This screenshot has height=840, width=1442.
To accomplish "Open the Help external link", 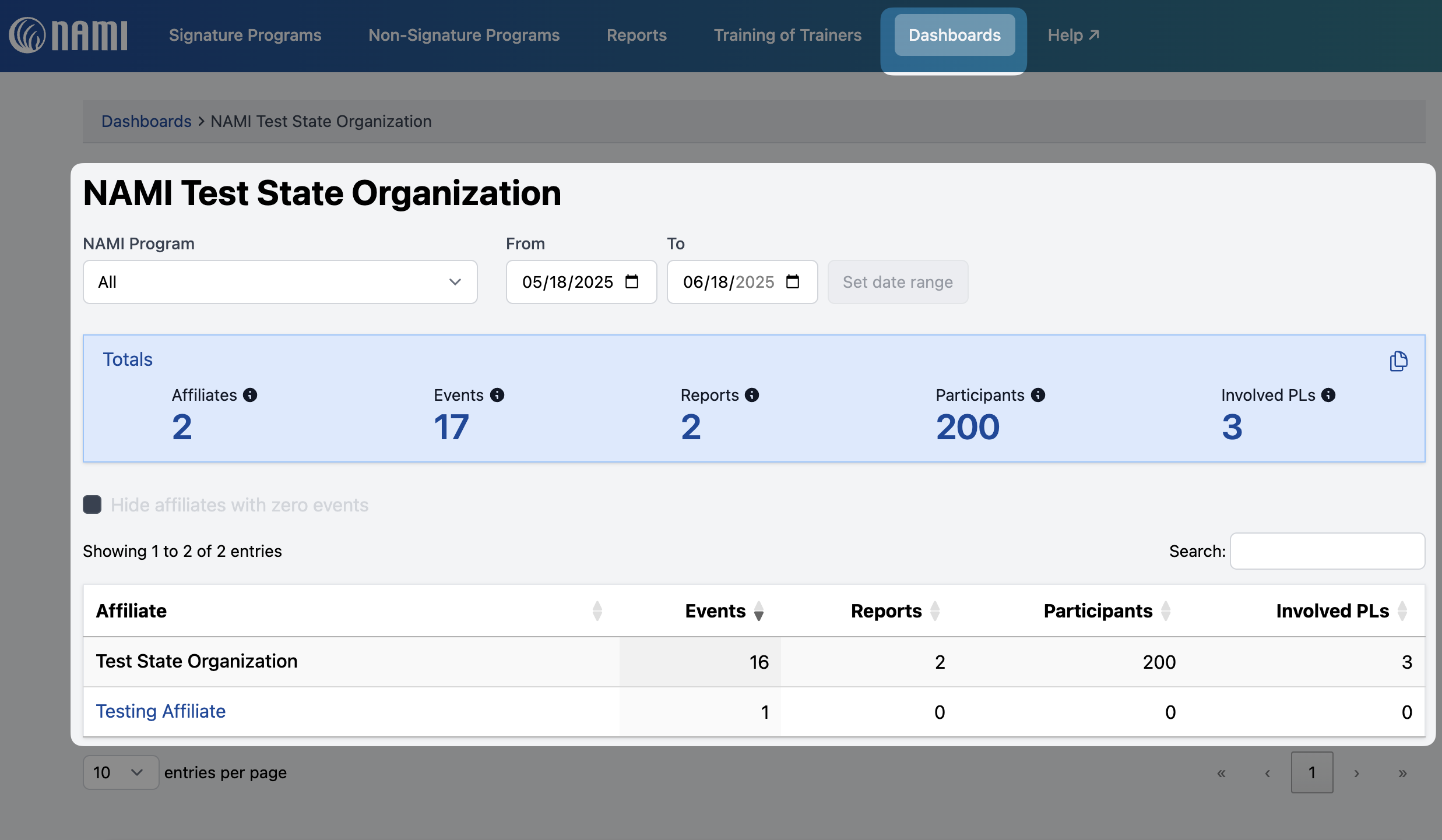I will [1073, 35].
